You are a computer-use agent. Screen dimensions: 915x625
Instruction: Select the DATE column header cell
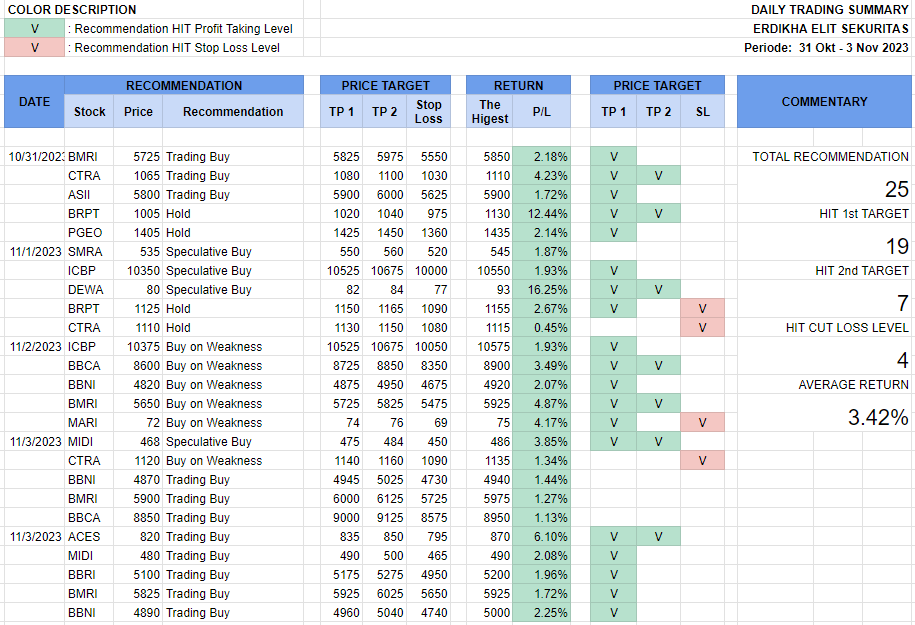point(34,102)
